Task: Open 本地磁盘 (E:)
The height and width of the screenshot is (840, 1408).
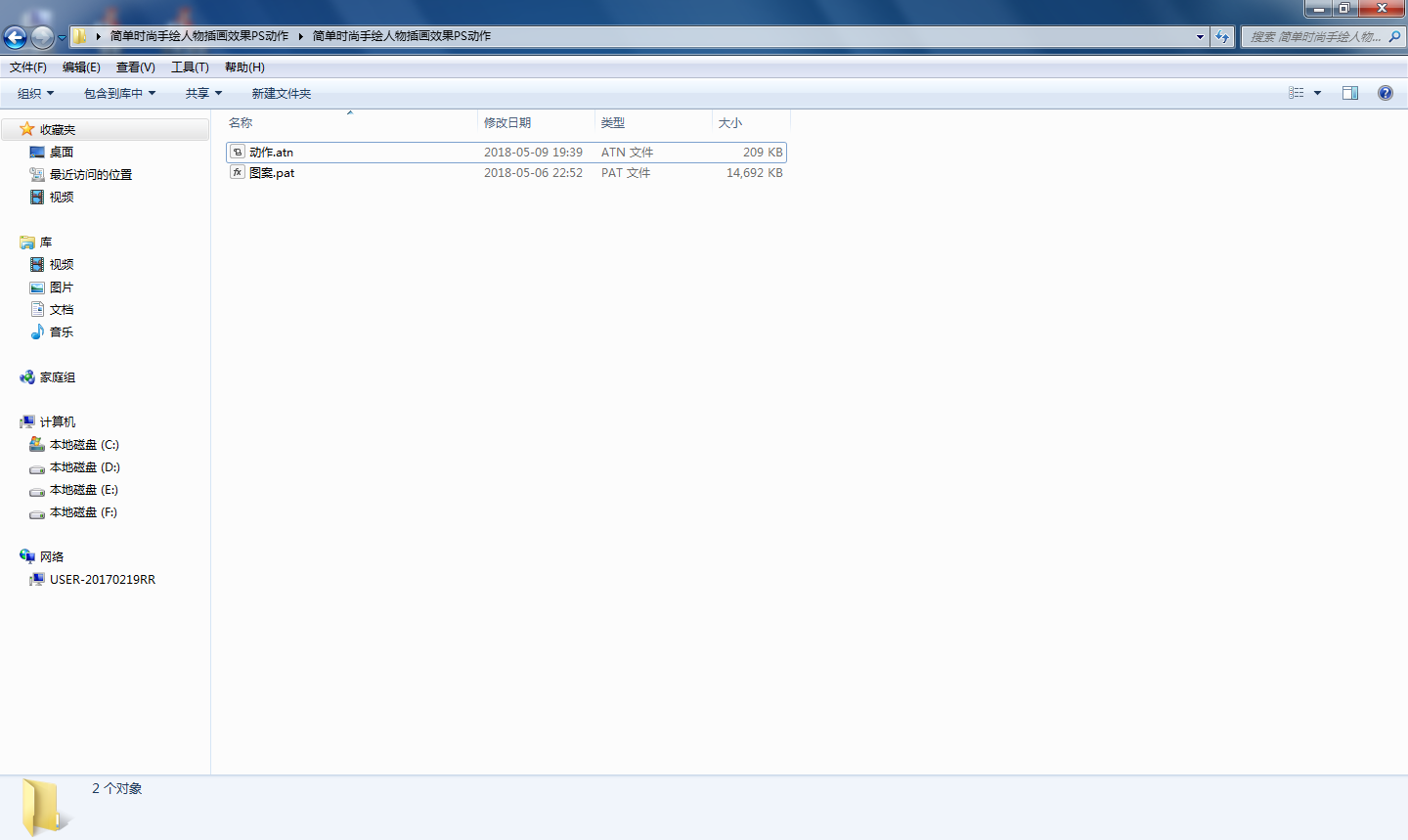Action: click(84, 489)
